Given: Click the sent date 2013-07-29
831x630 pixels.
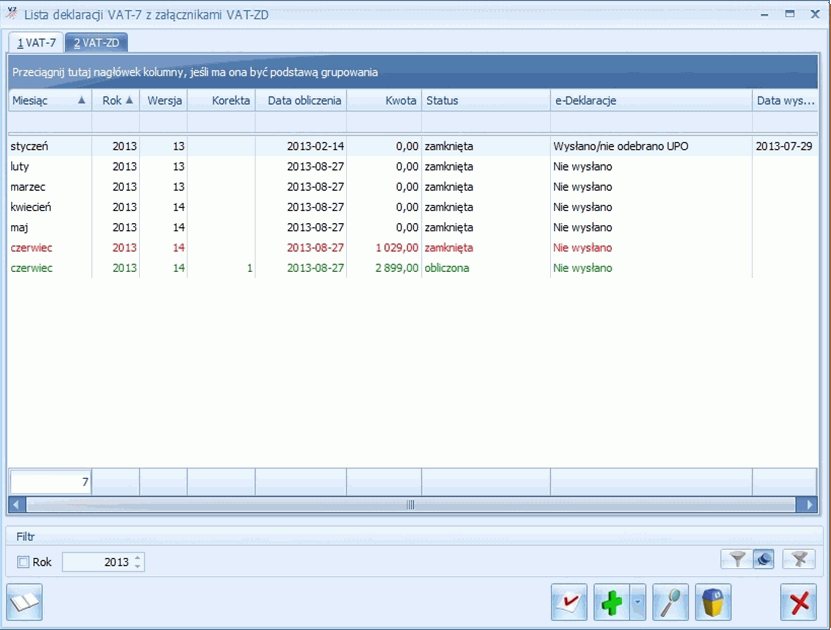Looking at the screenshot, I should tap(784, 146).
